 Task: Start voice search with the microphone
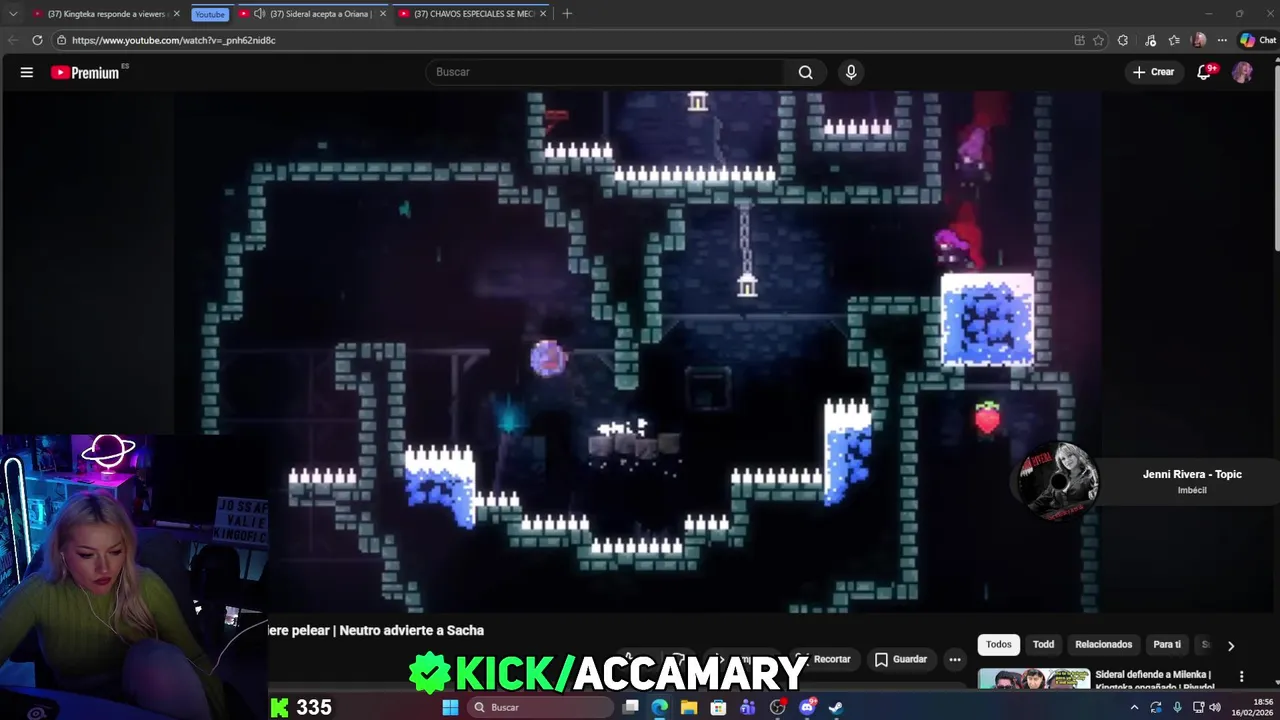coord(851,72)
